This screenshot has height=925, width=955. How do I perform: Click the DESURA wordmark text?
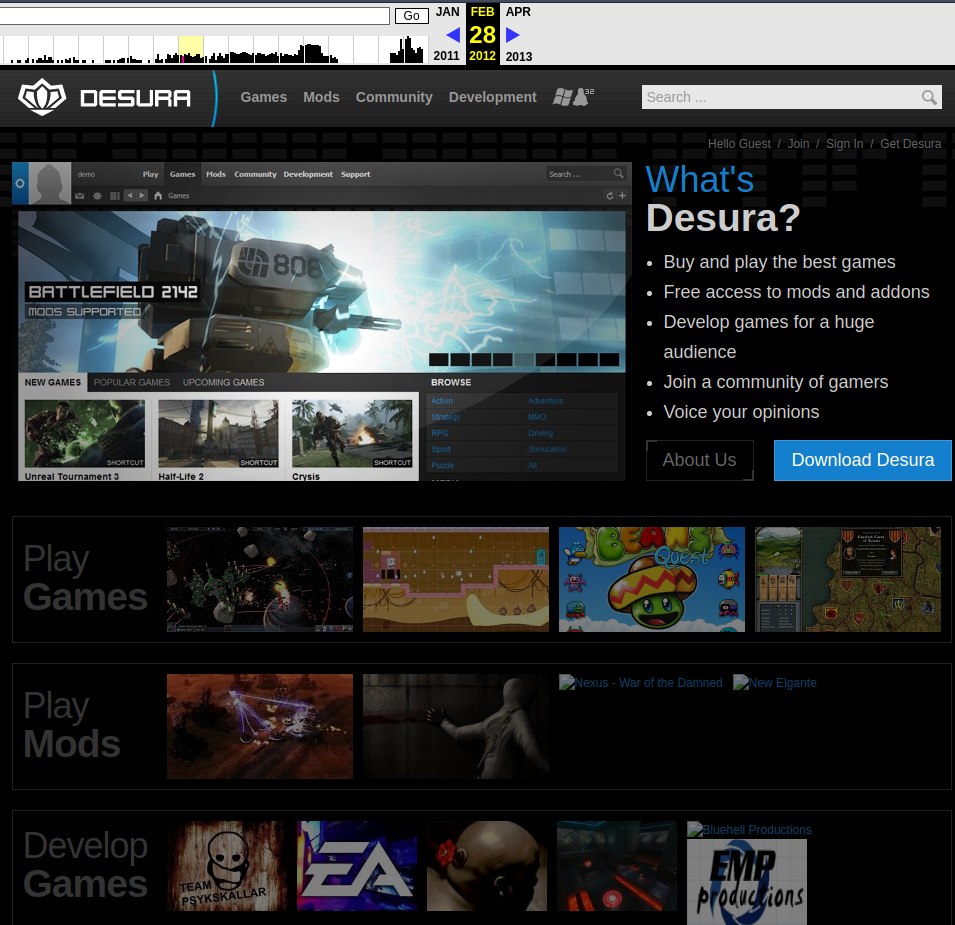(135, 98)
